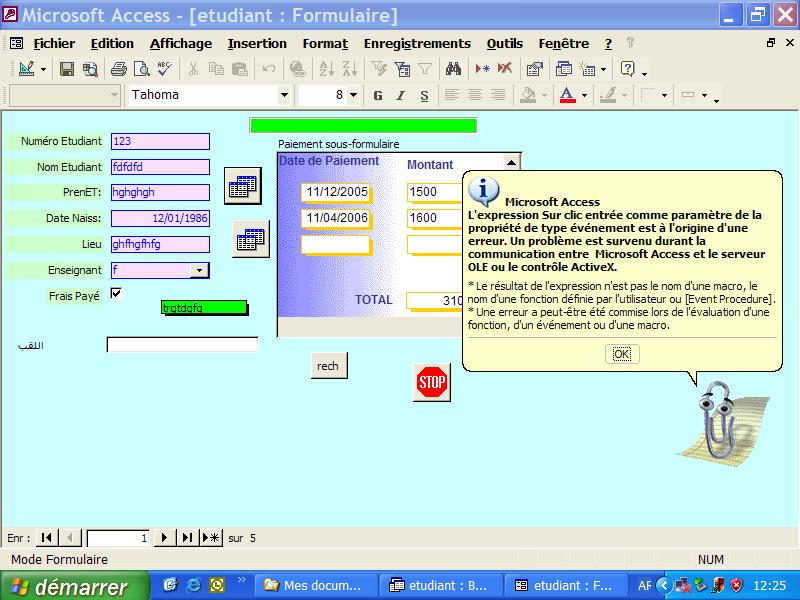Show the Database Window icon
Viewport: 800px width, 600px height.
[x=563, y=69]
